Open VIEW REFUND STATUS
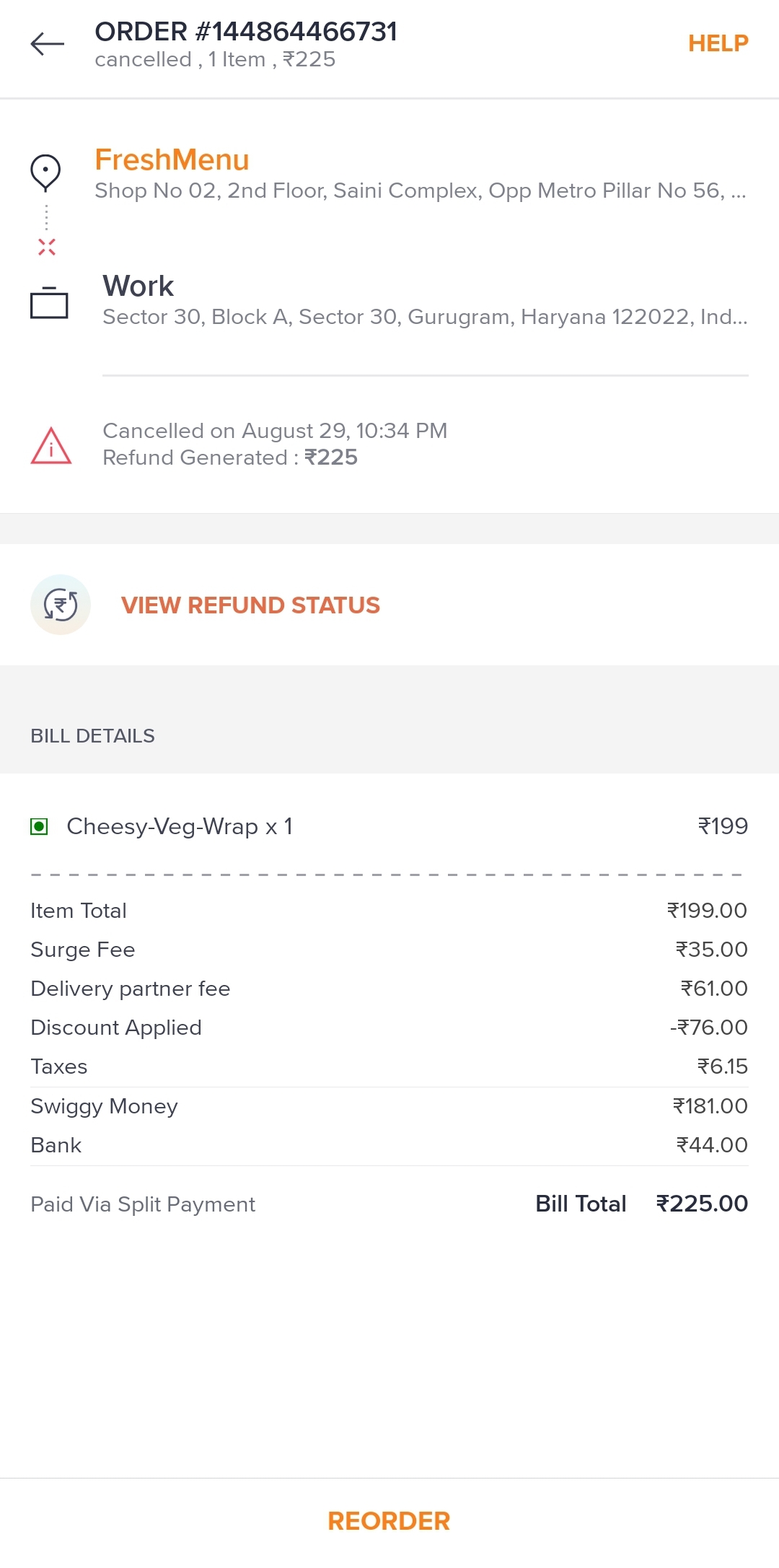Viewport: 779px width, 1568px height. pyautogui.click(x=250, y=605)
